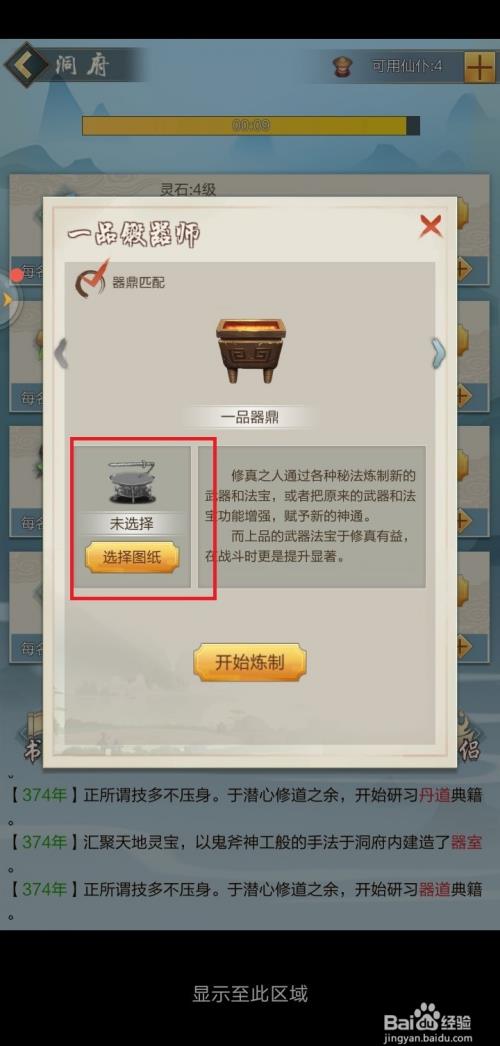Switch to the next cauldron with the right arrow
Screen dimensions: 500x1046
438,353
